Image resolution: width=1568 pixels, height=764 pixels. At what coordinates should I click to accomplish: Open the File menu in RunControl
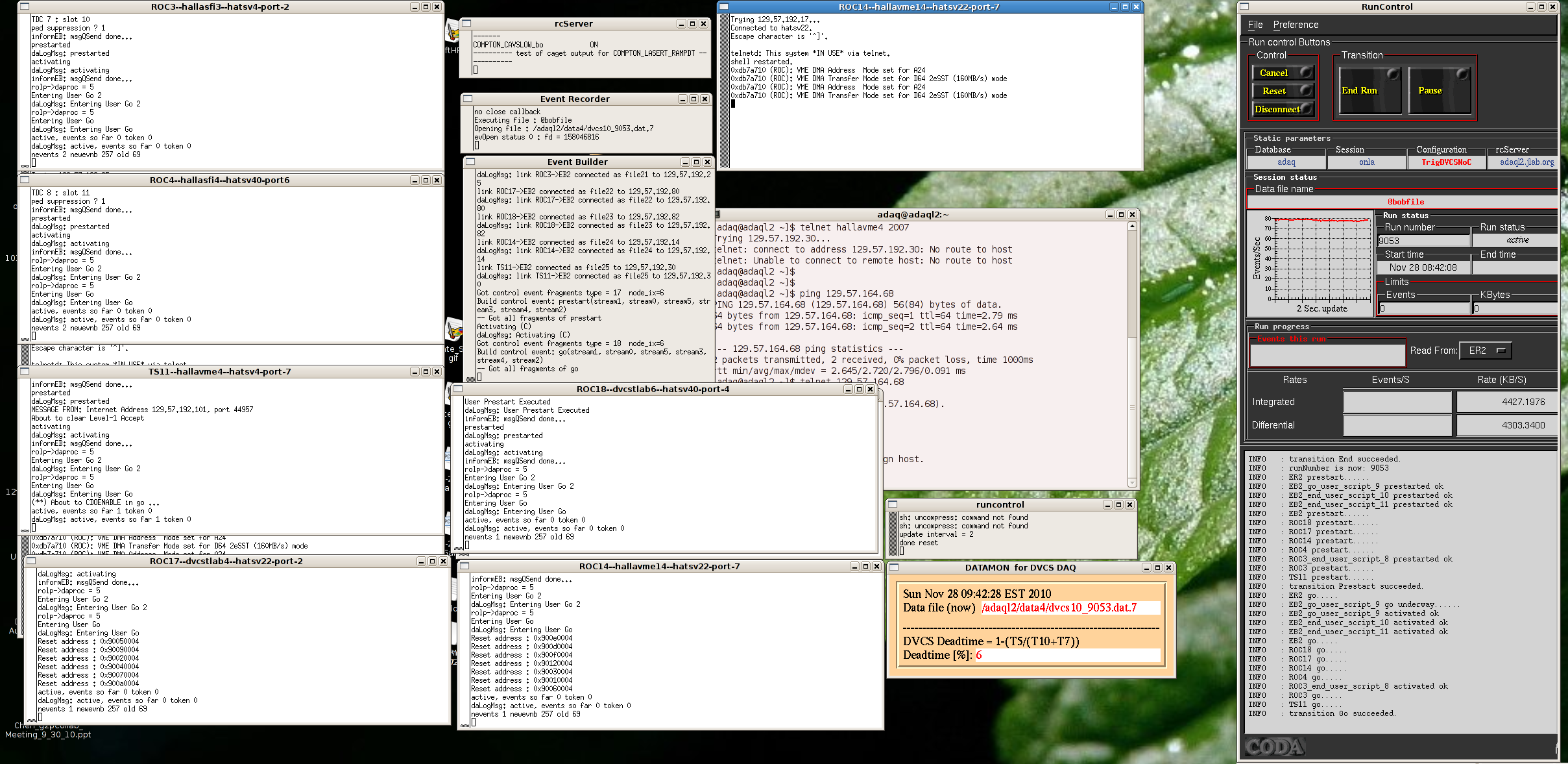pos(1255,25)
